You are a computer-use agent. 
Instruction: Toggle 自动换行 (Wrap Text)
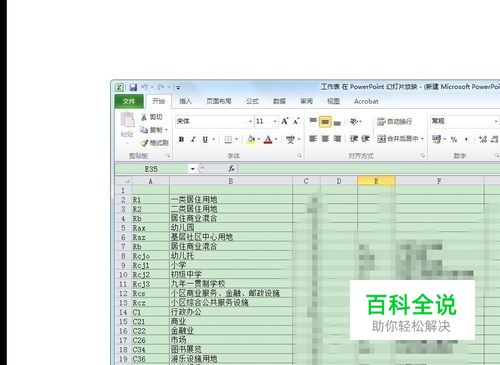click(x=395, y=121)
